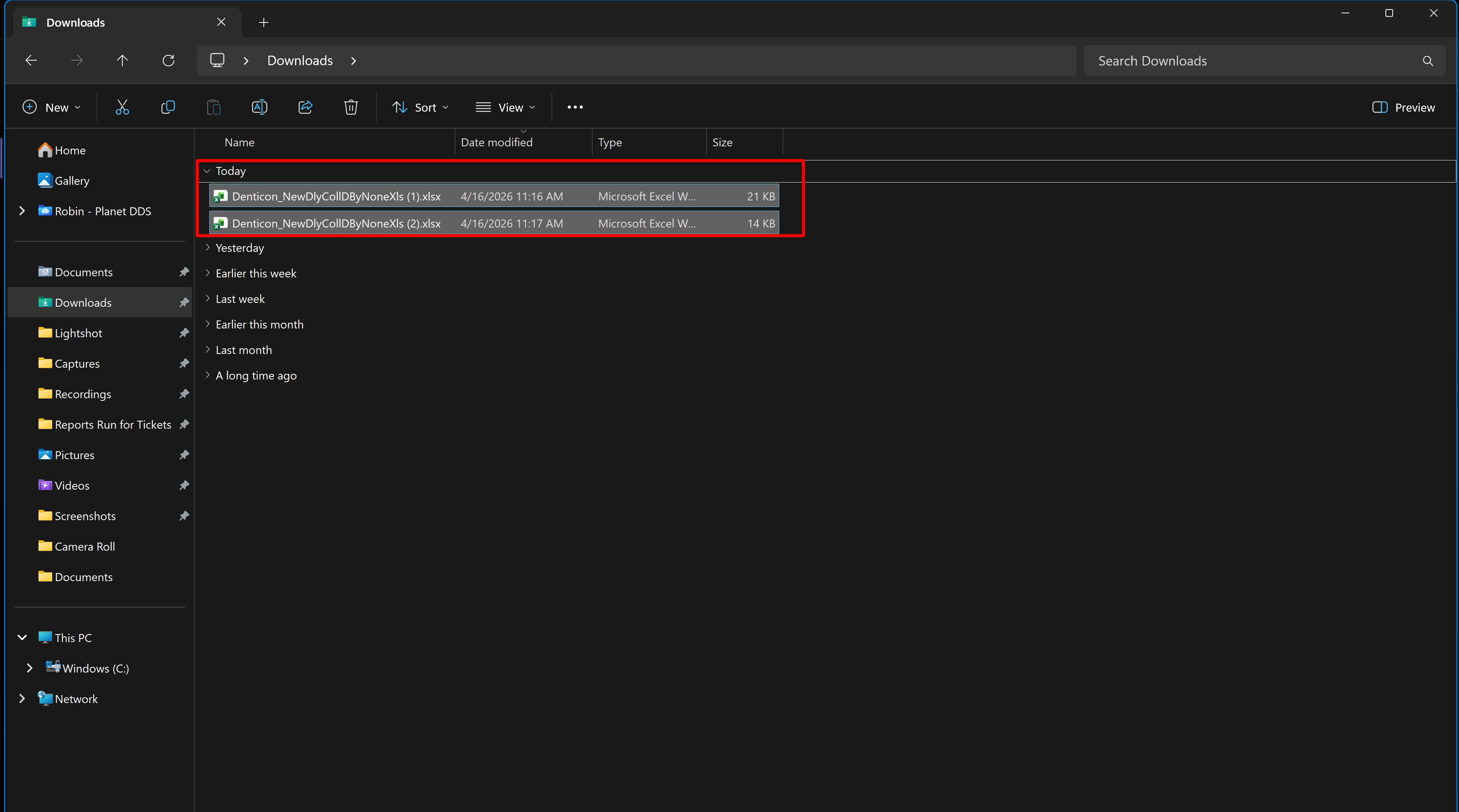The image size is (1459, 812).
Task: Open the New dropdown menu
Action: coord(51,107)
